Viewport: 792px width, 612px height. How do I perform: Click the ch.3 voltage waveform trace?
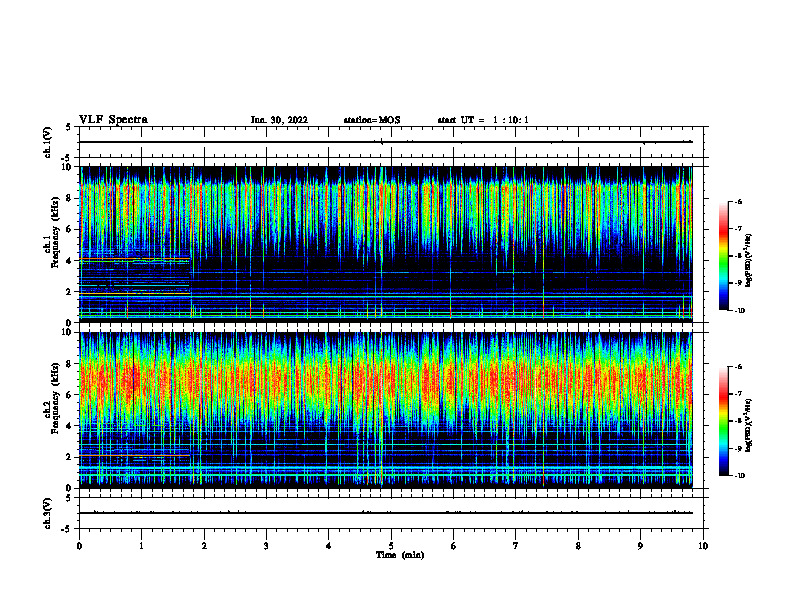[385, 513]
